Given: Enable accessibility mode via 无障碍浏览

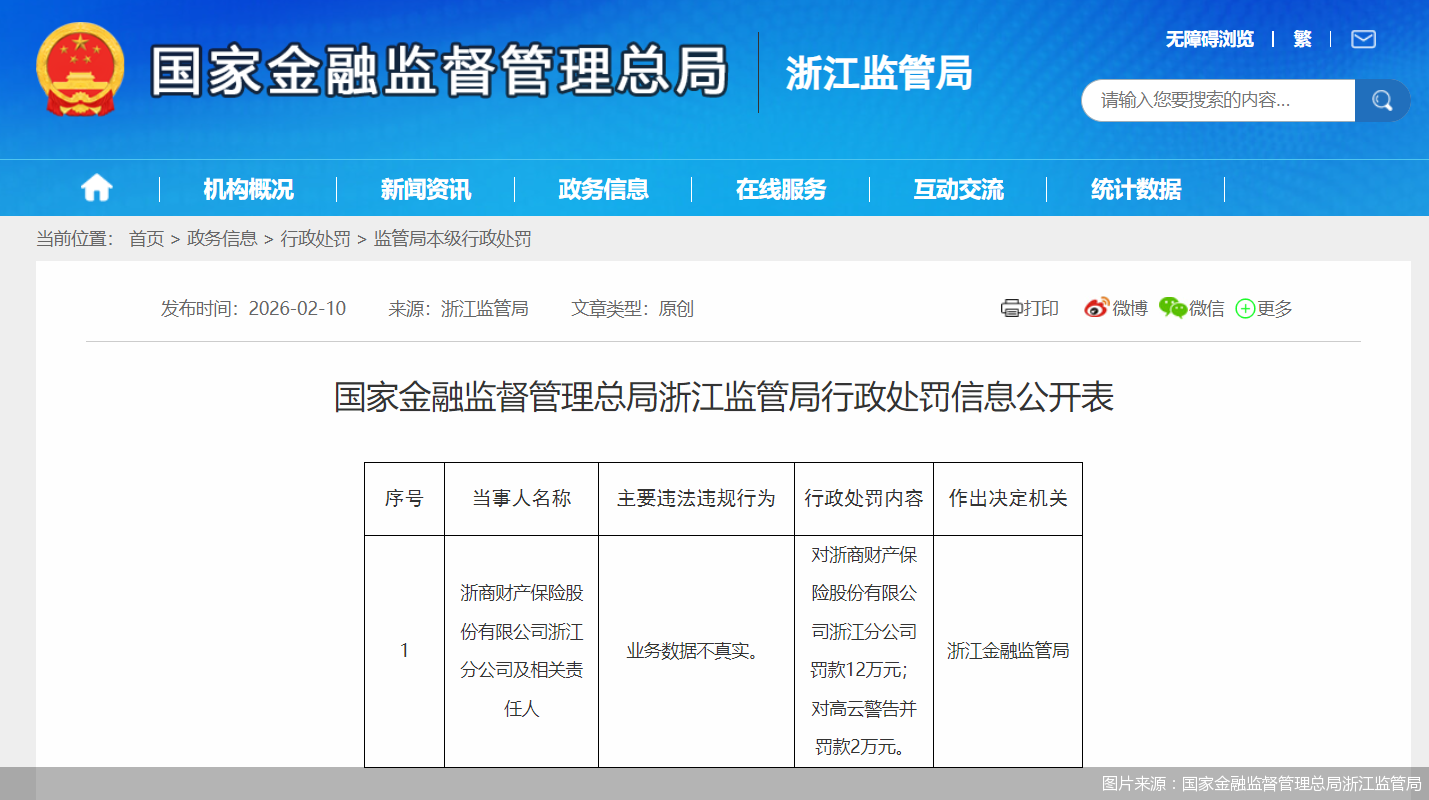Looking at the screenshot, I should (1210, 39).
